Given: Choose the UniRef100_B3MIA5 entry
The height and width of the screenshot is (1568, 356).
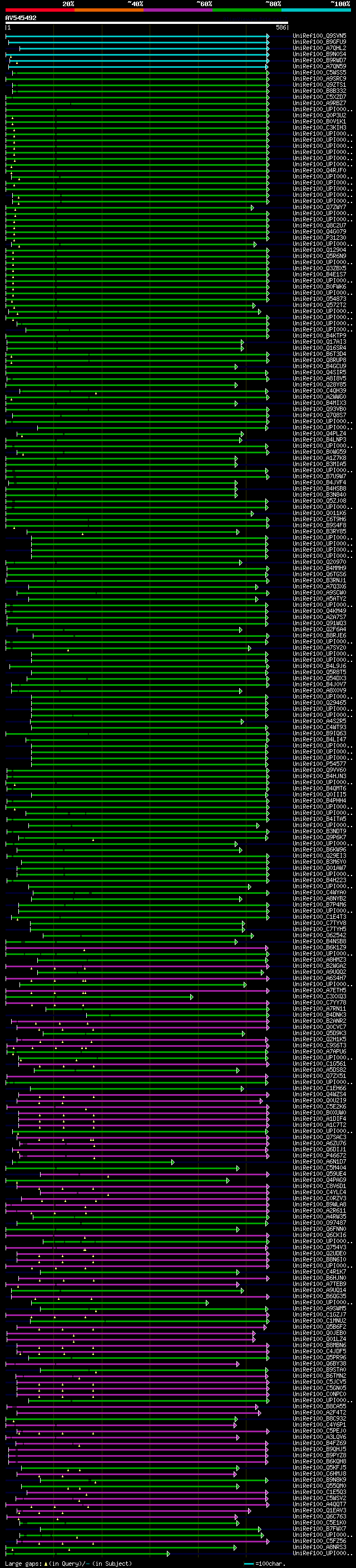Looking at the screenshot, I should [319, 464].
